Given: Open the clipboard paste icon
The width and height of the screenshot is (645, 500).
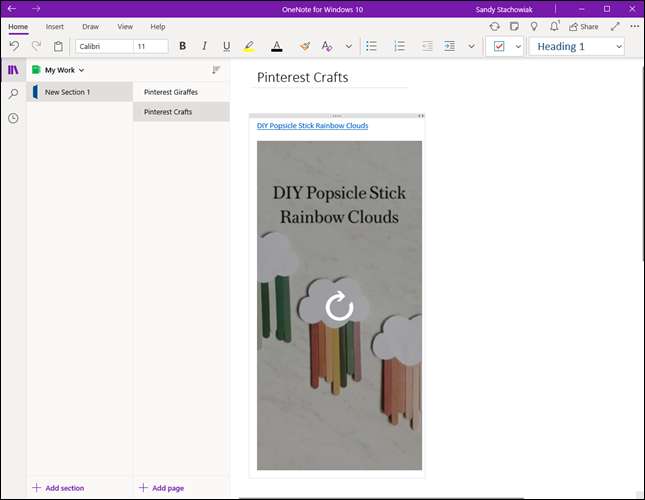Looking at the screenshot, I should pyautogui.click(x=58, y=46).
